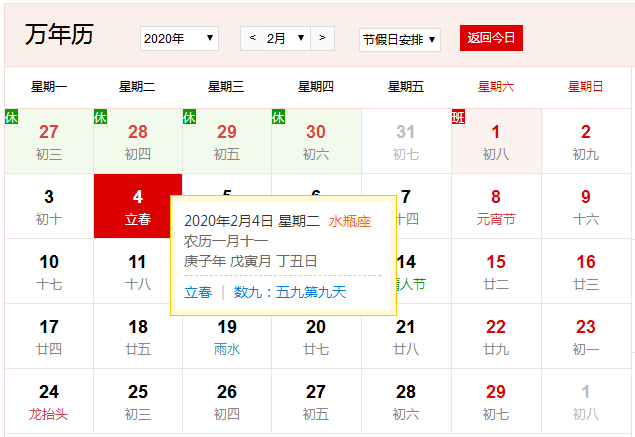The height and width of the screenshot is (437, 635).
Task: Select highlighted February 4 立春 cell
Action: click(x=138, y=206)
